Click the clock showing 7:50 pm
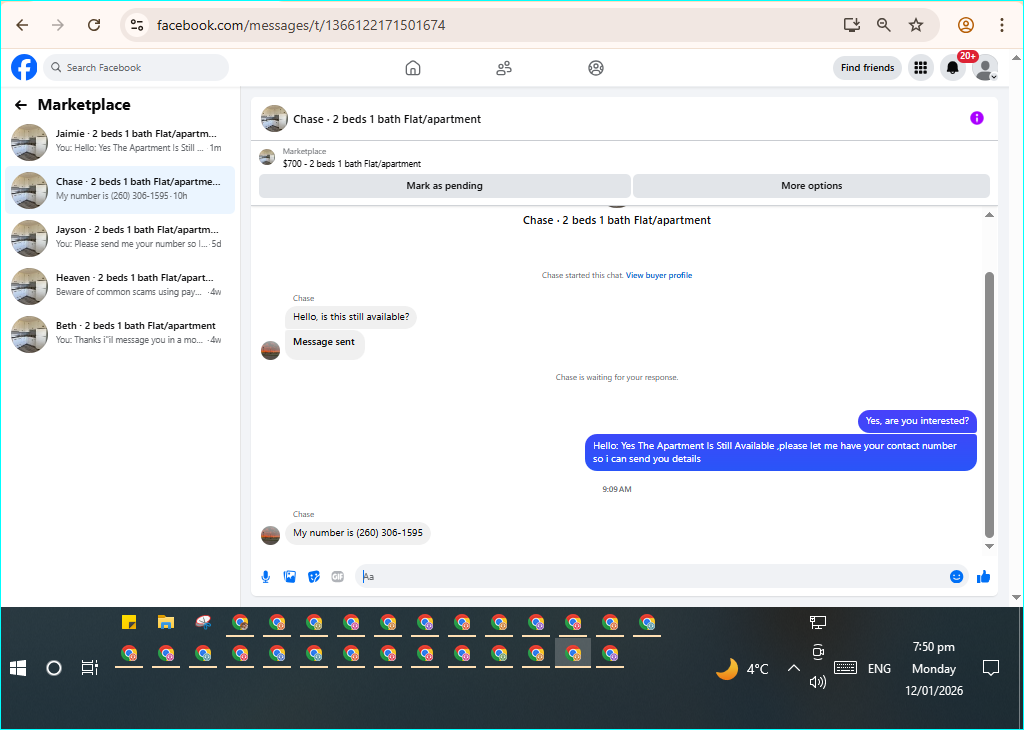Viewport: 1024px width, 730px height. (934, 647)
